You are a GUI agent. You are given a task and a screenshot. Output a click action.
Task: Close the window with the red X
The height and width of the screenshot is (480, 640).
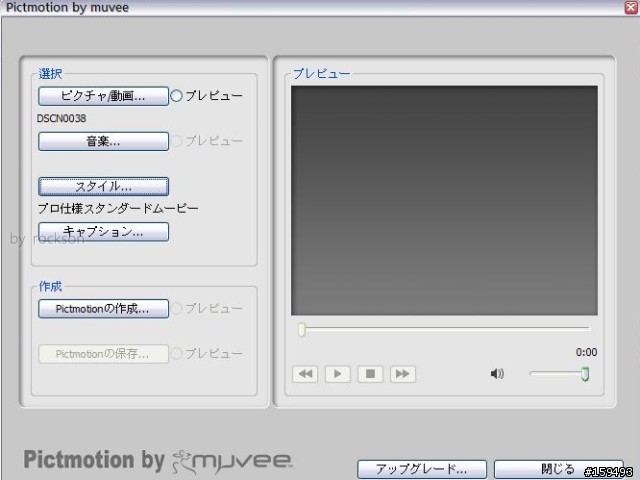(631, 7)
